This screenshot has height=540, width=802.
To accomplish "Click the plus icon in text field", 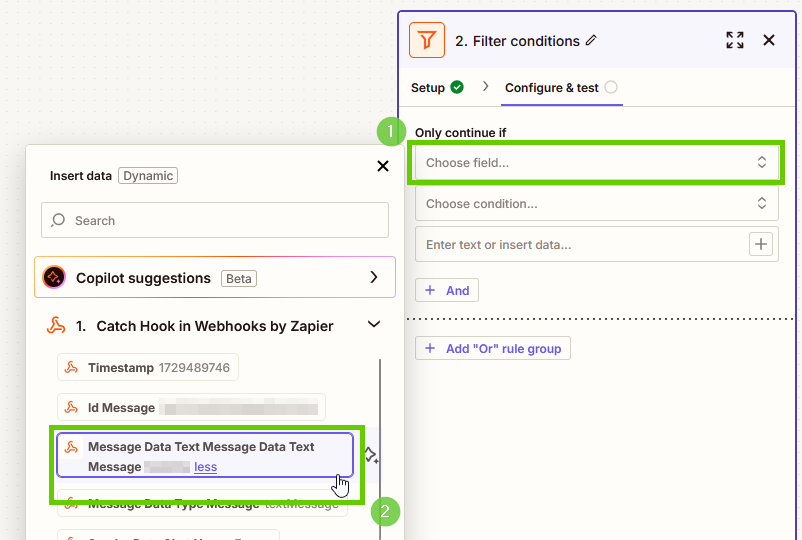I will tap(761, 244).
